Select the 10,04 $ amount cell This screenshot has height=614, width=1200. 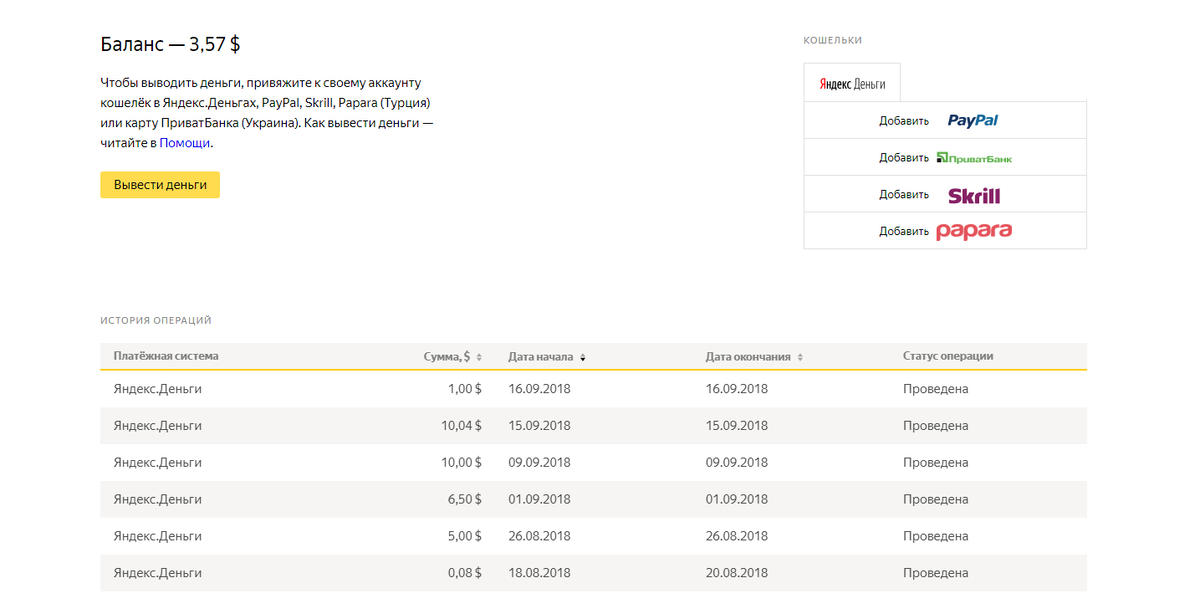[x=461, y=426]
